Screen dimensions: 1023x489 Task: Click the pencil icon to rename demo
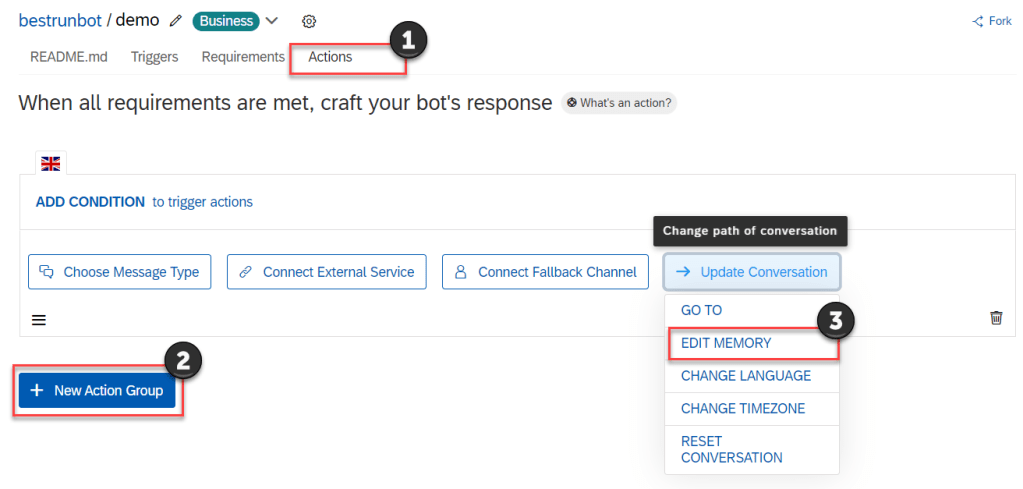coord(176,21)
